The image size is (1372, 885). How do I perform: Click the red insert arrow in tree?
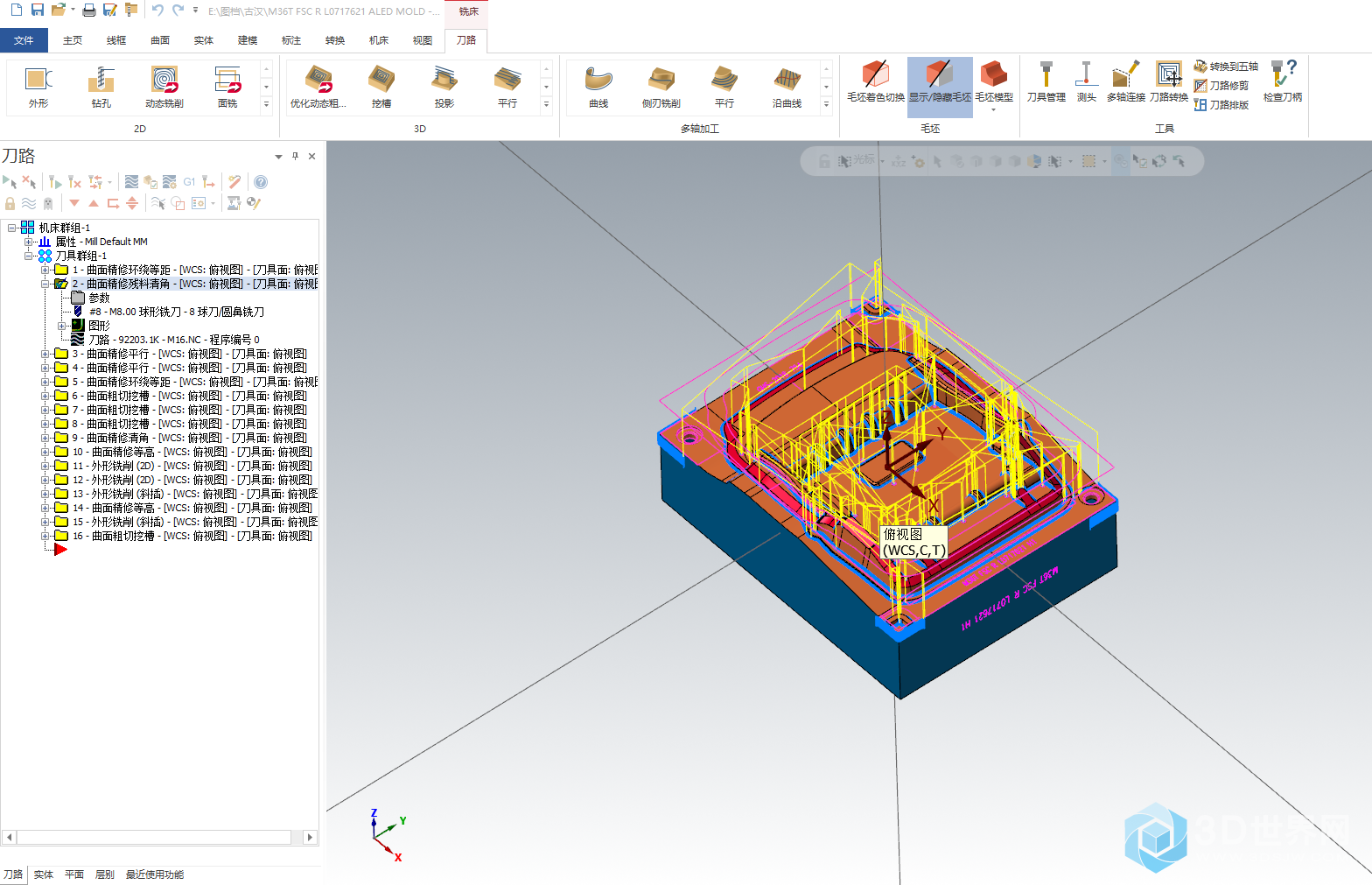point(59,550)
